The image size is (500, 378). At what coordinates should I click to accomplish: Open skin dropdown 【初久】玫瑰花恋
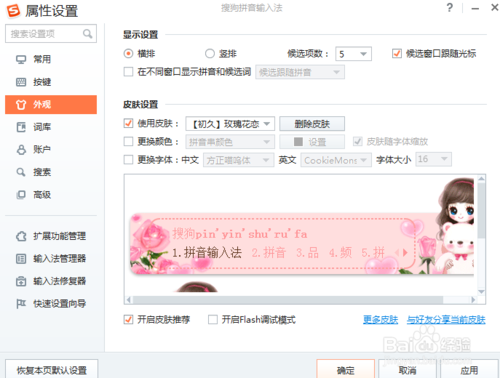230,124
